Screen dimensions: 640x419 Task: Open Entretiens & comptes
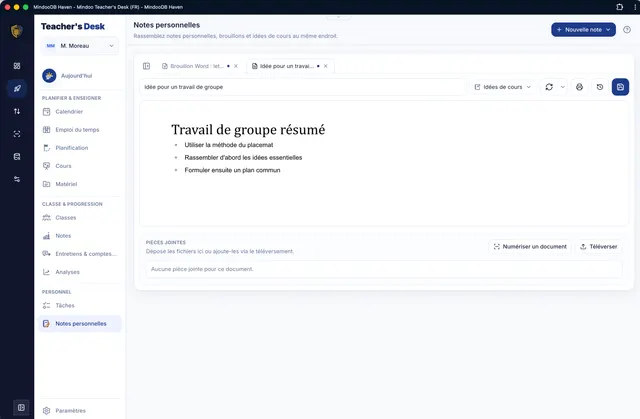[x=80, y=254]
